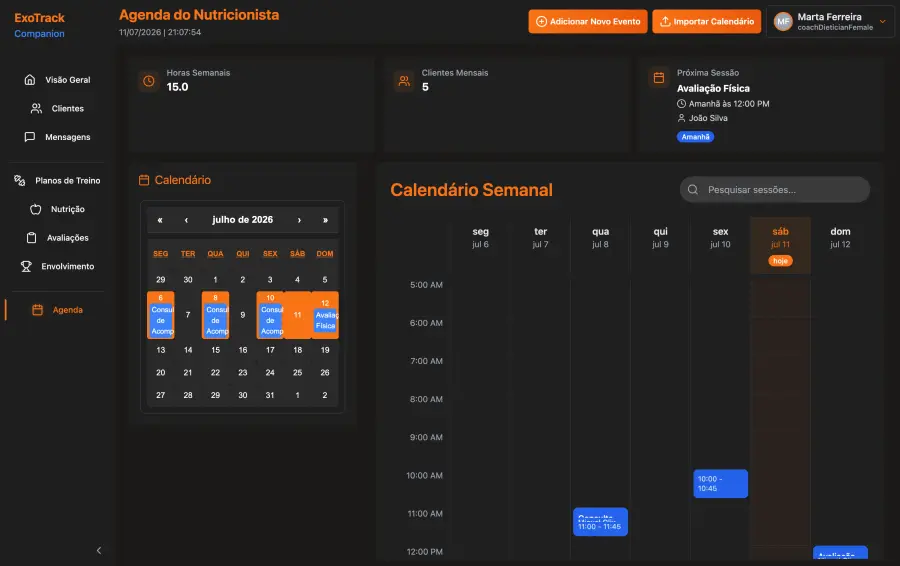Click the 10:00 AM time label

(424, 475)
